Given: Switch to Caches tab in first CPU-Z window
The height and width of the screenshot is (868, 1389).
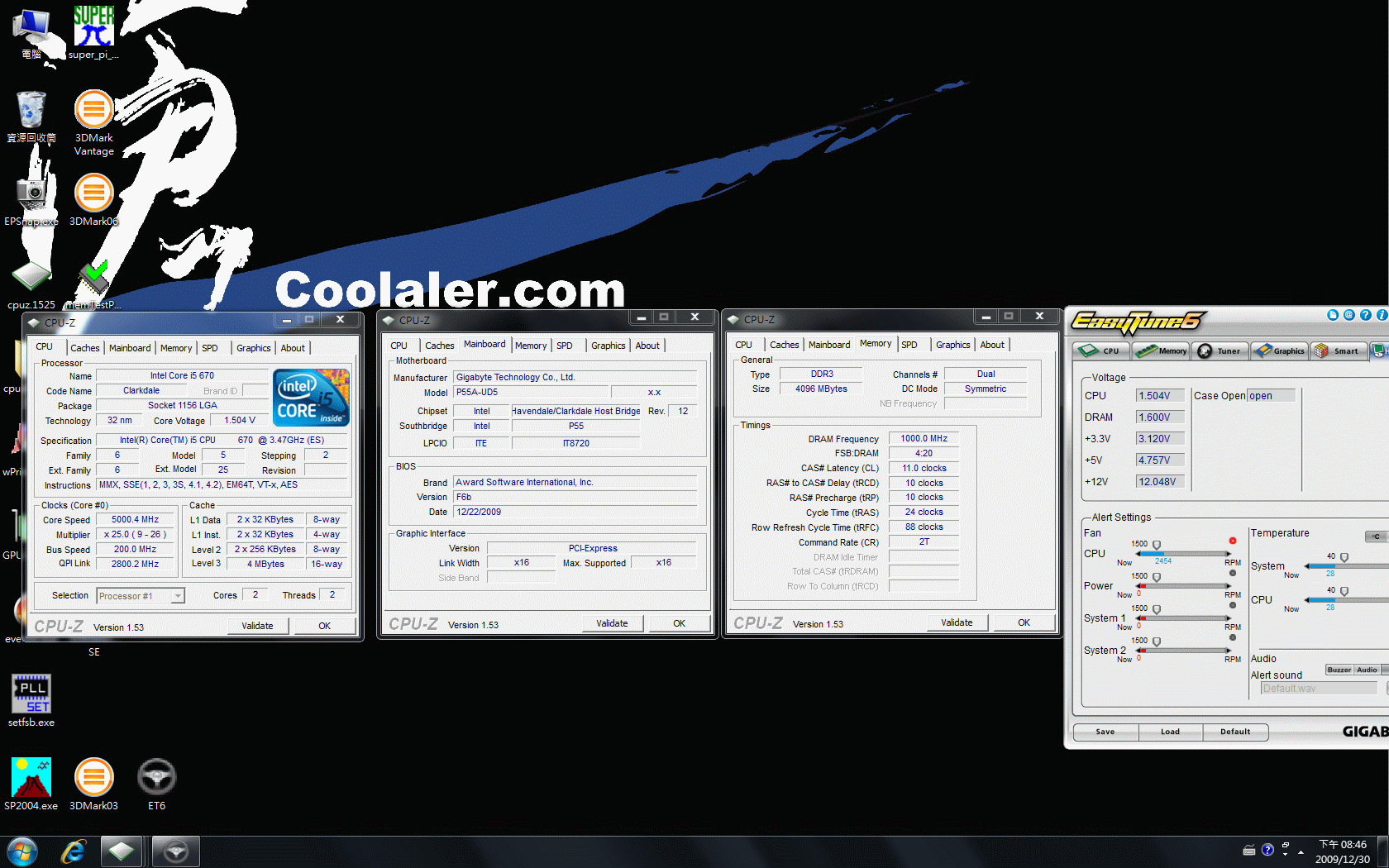Looking at the screenshot, I should coord(84,348).
